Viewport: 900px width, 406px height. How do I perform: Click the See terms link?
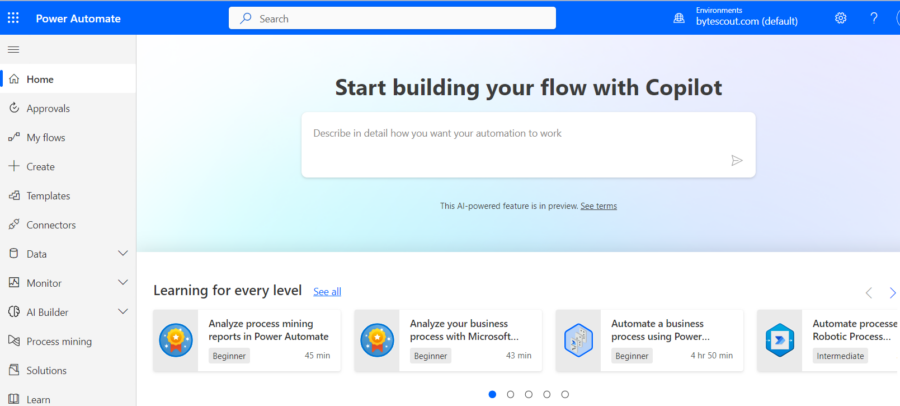599,206
